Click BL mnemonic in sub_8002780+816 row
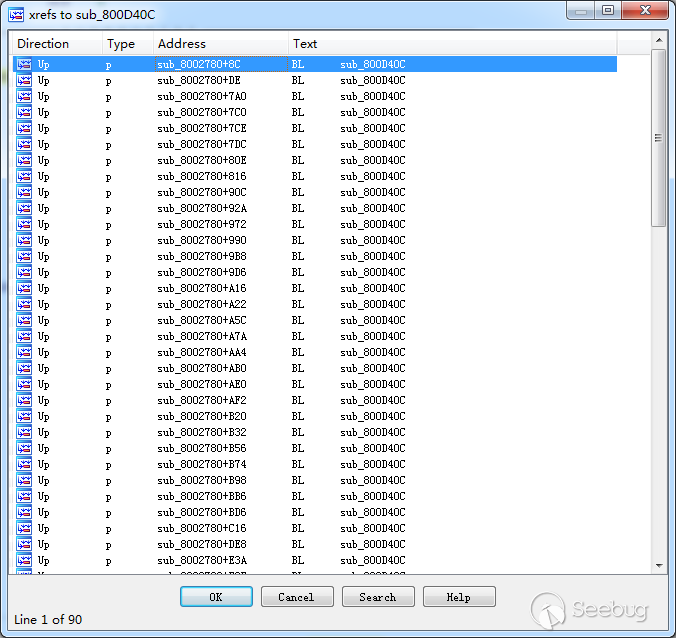Viewport: 676px width, 638px height. (297, 176)
